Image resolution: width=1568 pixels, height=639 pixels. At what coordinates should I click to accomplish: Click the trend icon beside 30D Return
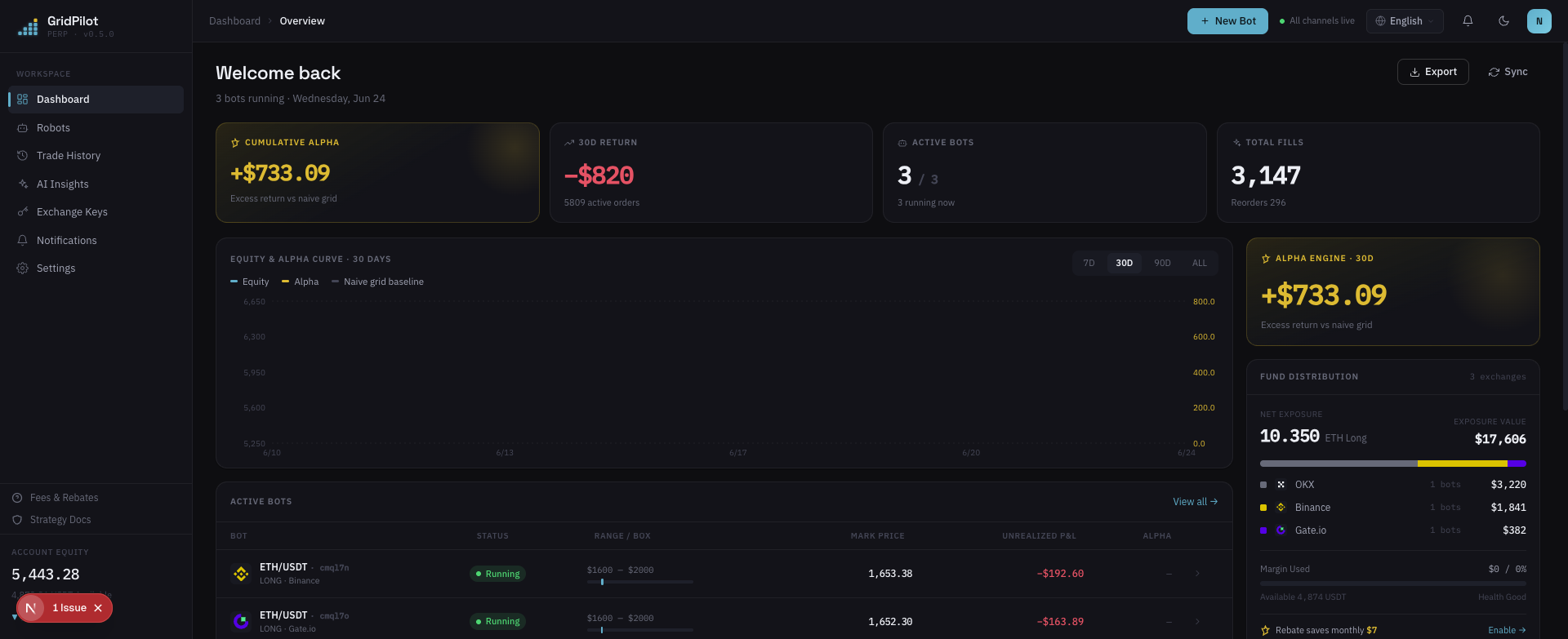tap(569, 143)
